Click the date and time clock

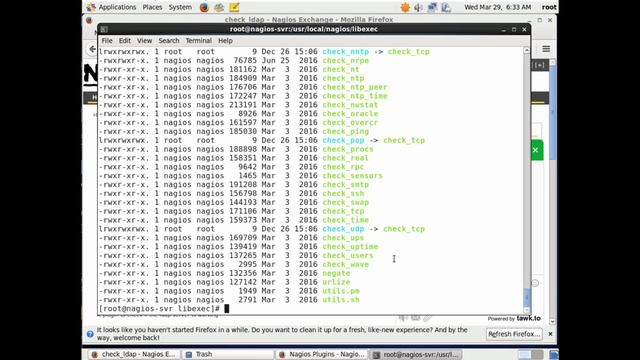click(498, 7)
